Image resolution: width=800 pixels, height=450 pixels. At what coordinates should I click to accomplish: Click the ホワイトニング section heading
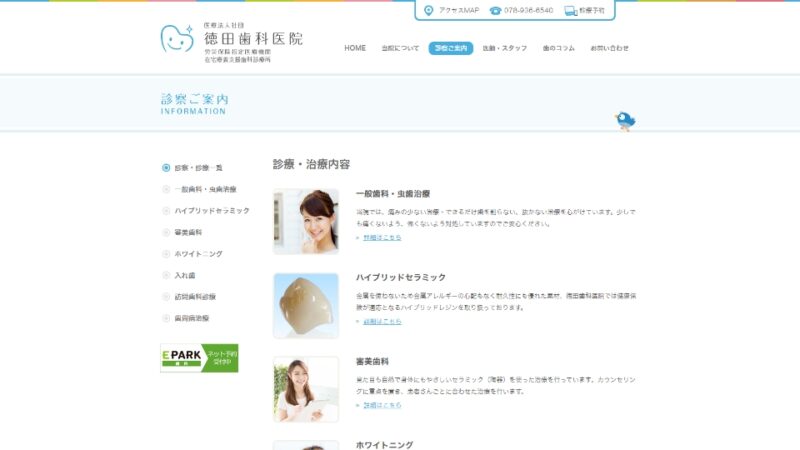(x=384, y=445)
